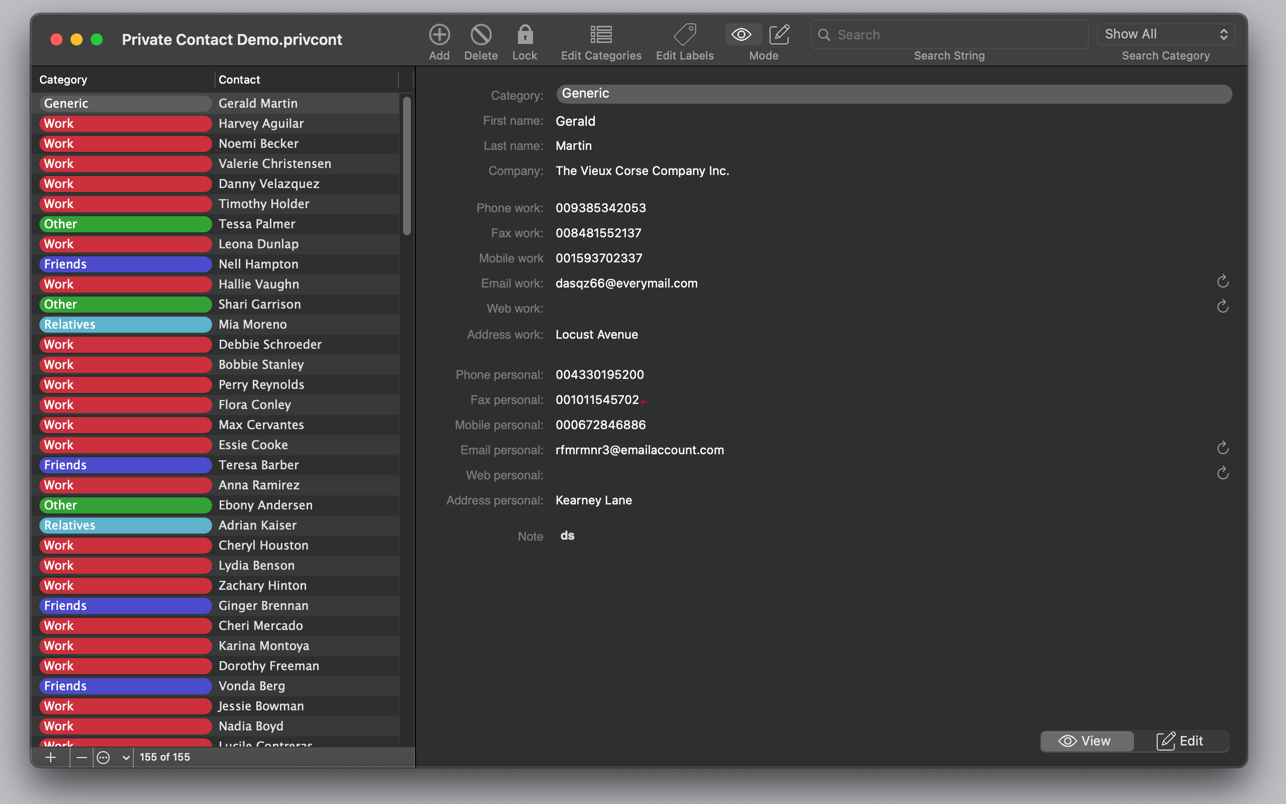
Task: Open the Edit Categories tool
Action: 601,35
